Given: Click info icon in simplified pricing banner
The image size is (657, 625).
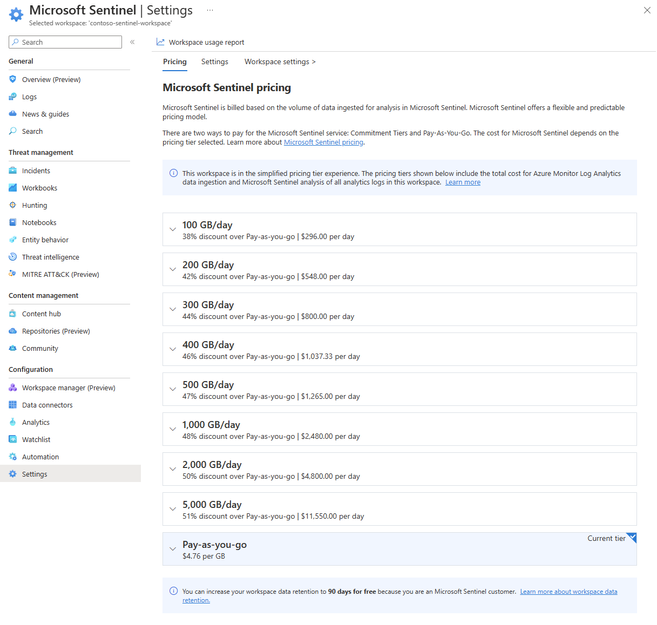Looking at the screenshot, I should tap(173, 173).
